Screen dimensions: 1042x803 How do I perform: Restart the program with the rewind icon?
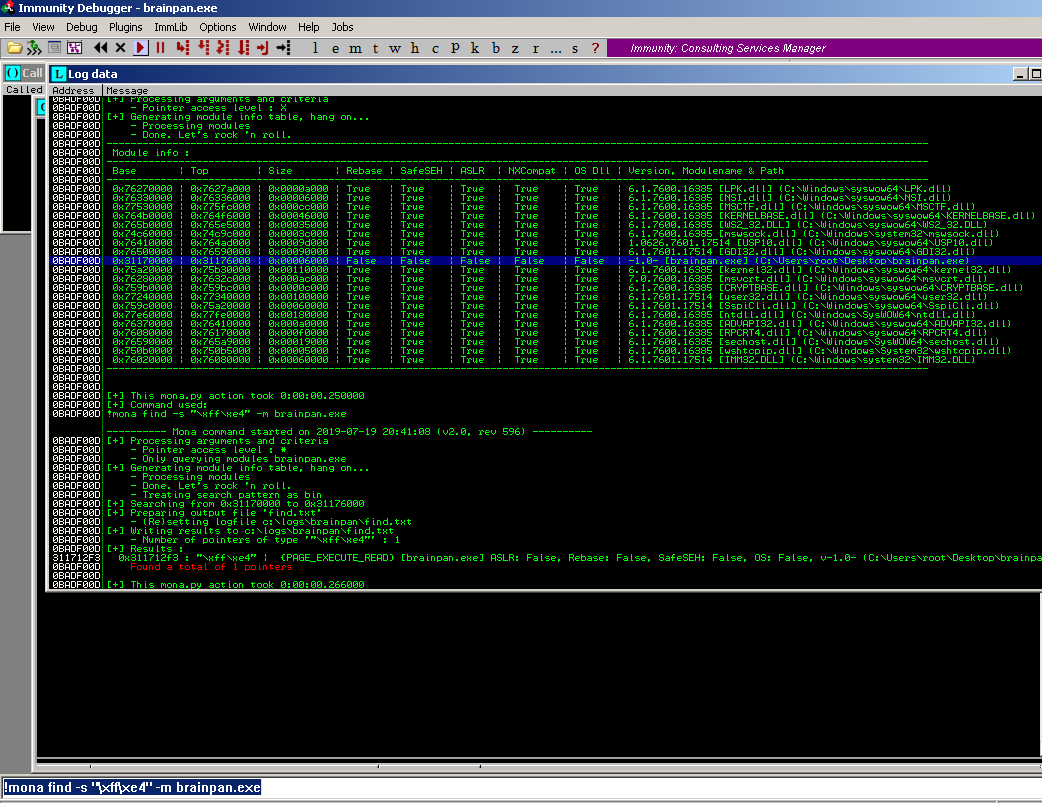tap(100, 48)
